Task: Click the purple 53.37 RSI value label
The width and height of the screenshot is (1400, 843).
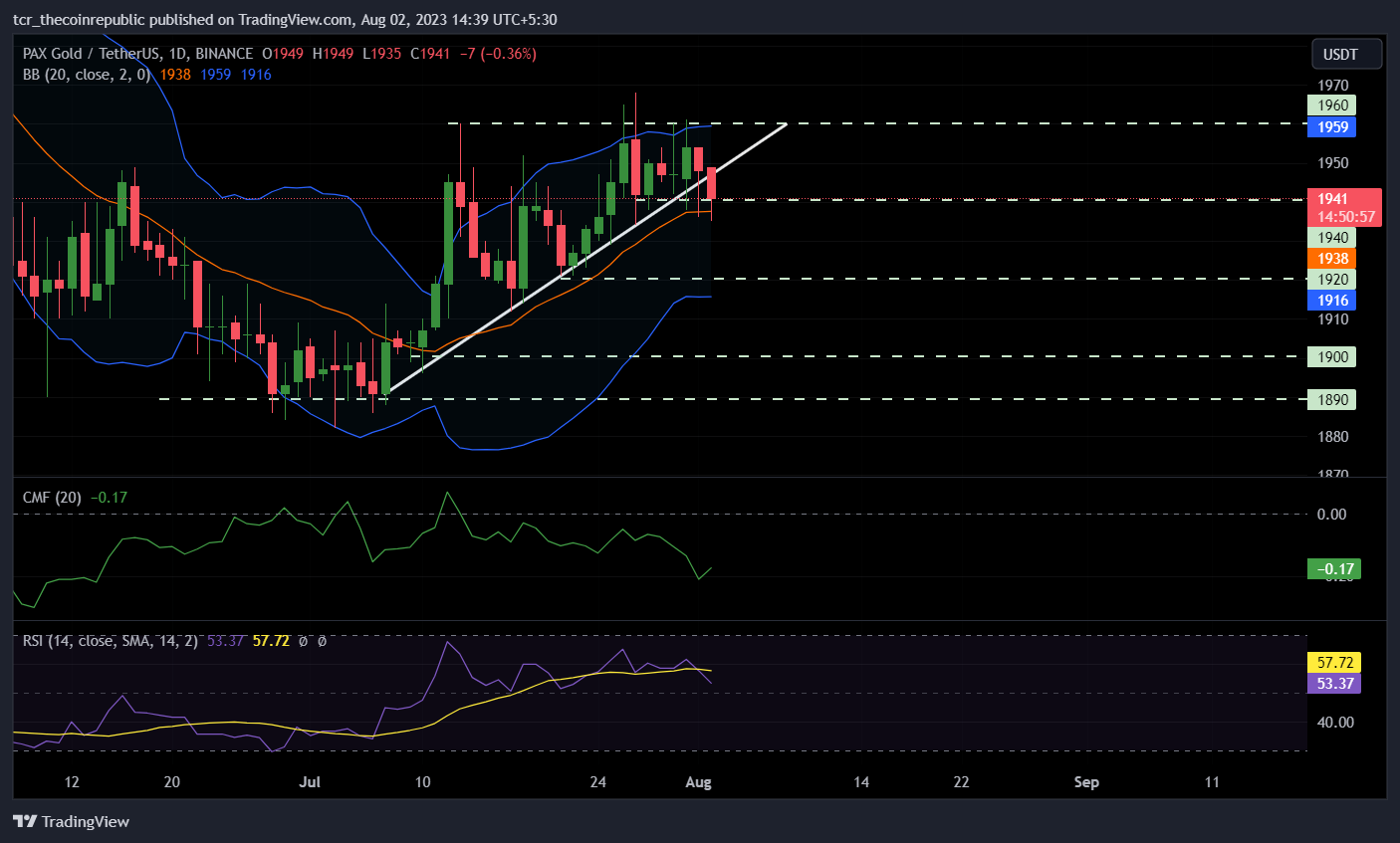Action: click(x=1334, y=684)
